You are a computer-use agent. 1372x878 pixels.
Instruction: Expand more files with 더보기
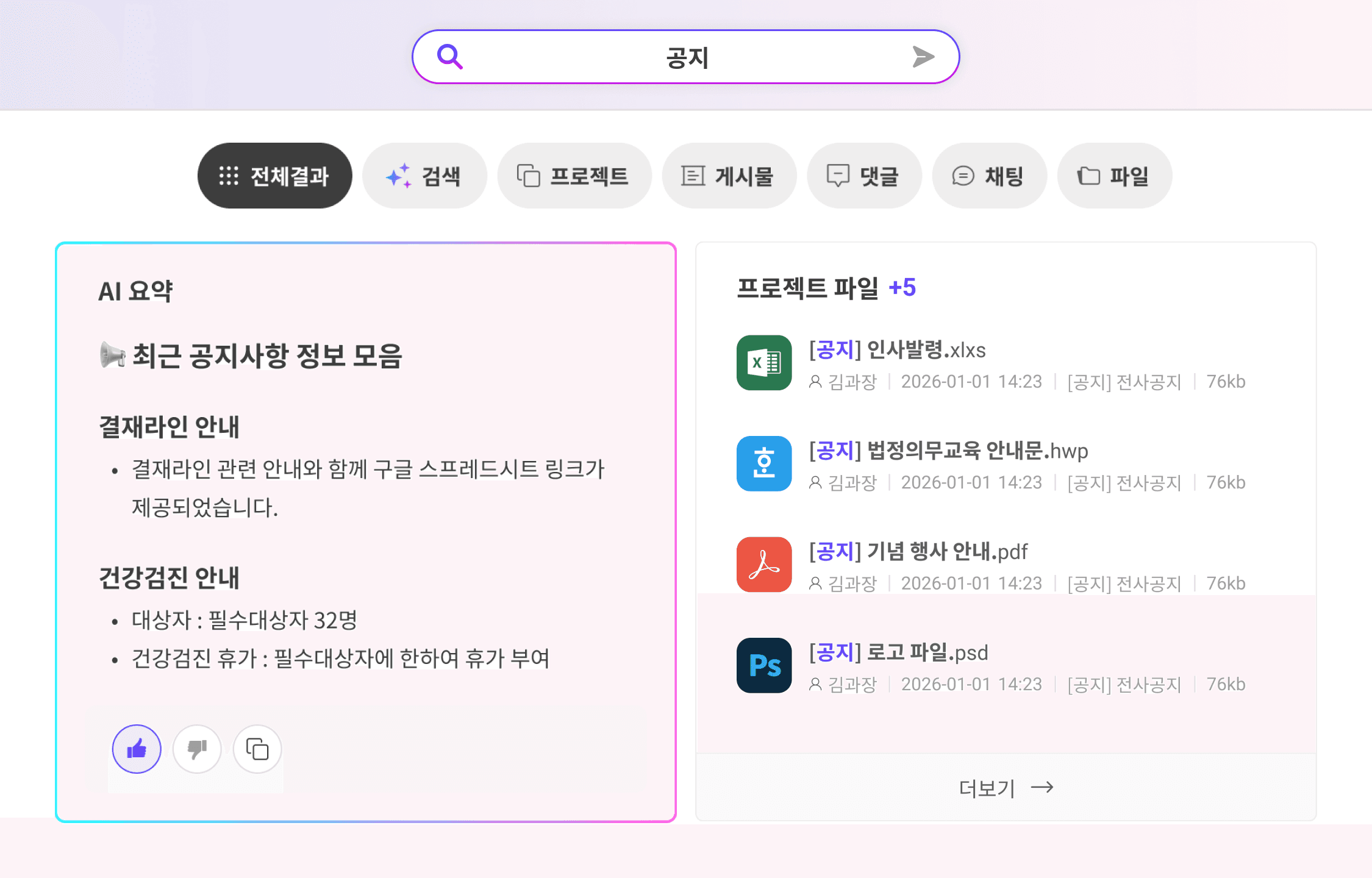(1006, 788)
